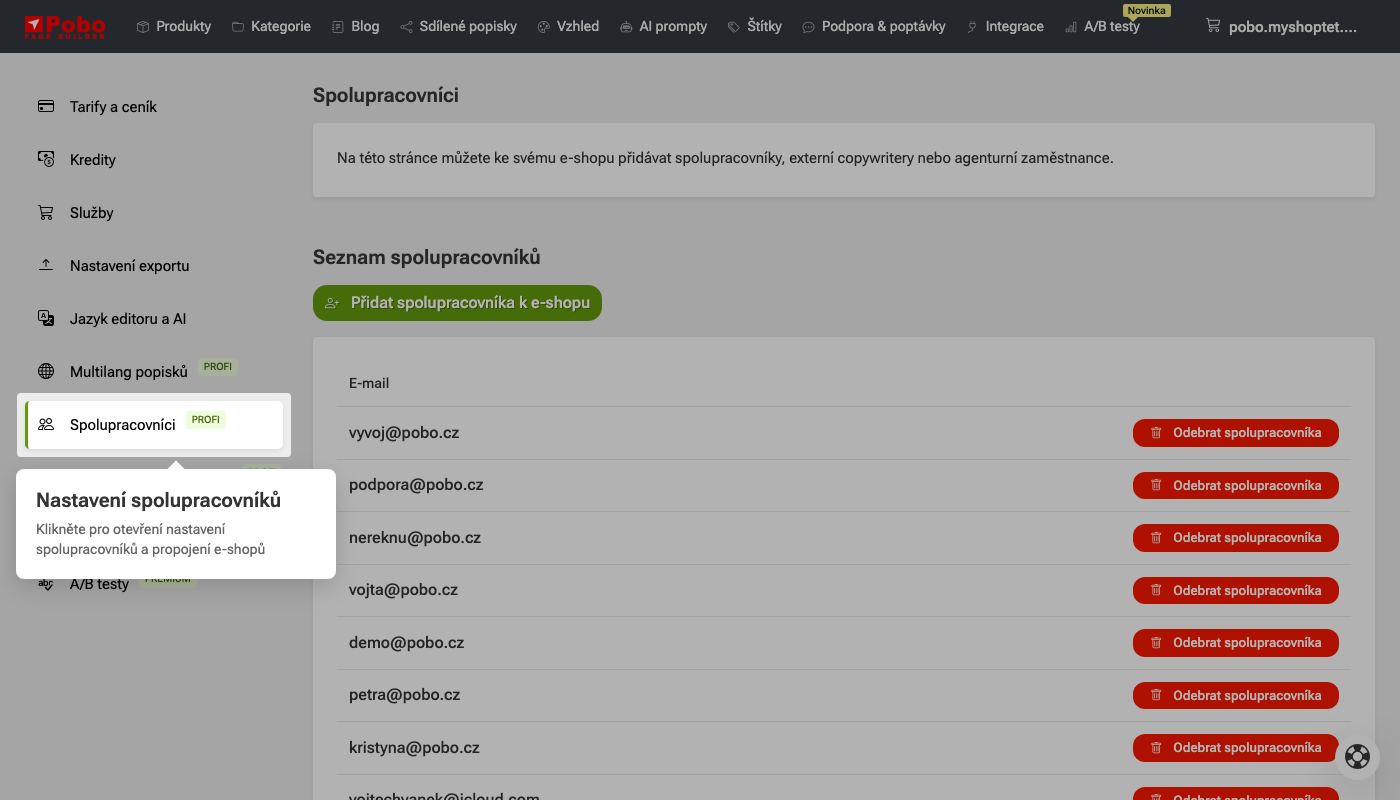This screenshot has width=1400, height=800.
Task: Click the Tarify a ceník card icon
Action: [46, 106]
